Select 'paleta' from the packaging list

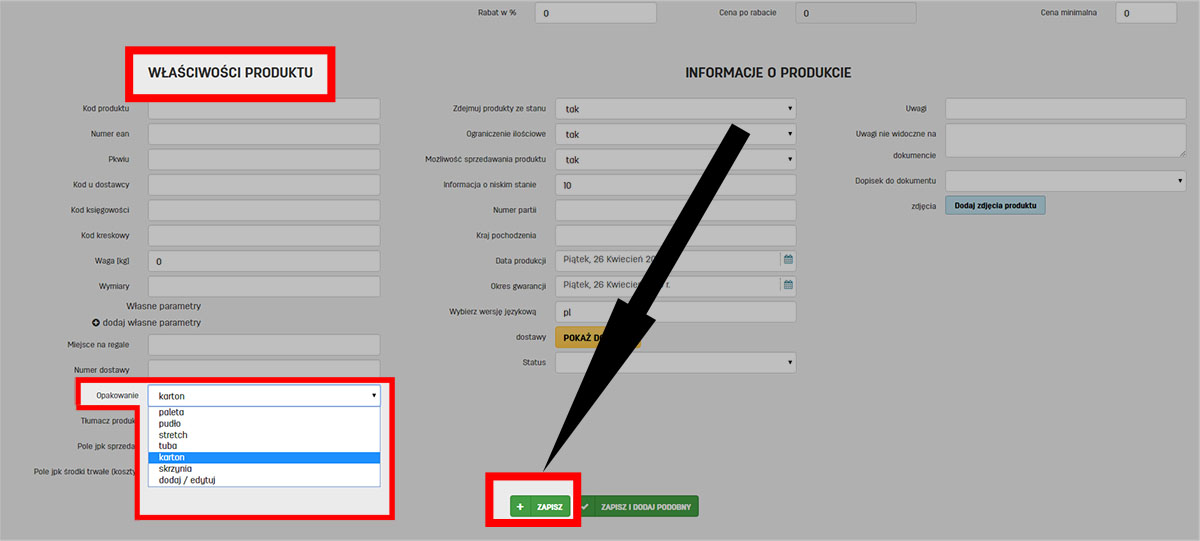pyautogui.click(x=171, y=412)
